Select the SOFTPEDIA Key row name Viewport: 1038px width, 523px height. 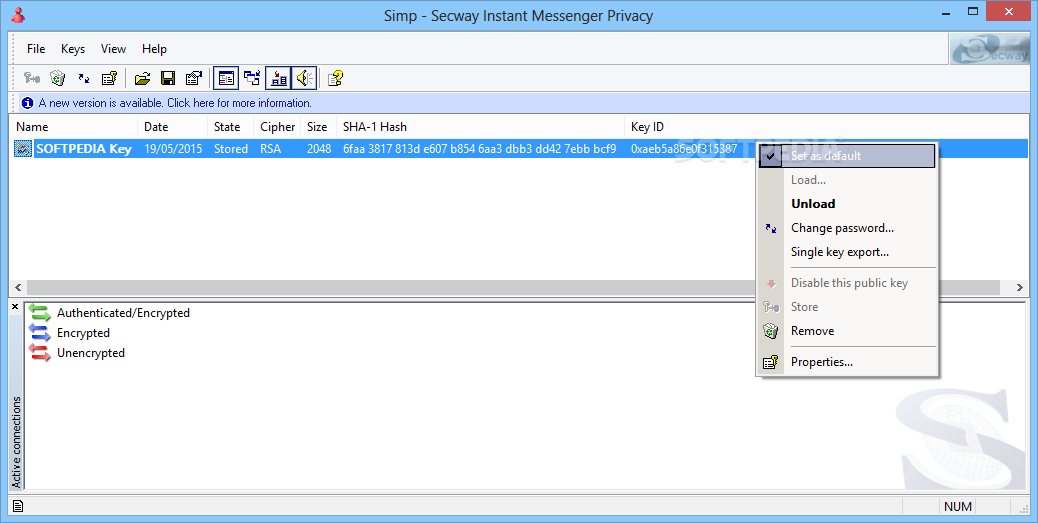click(83, 149)
